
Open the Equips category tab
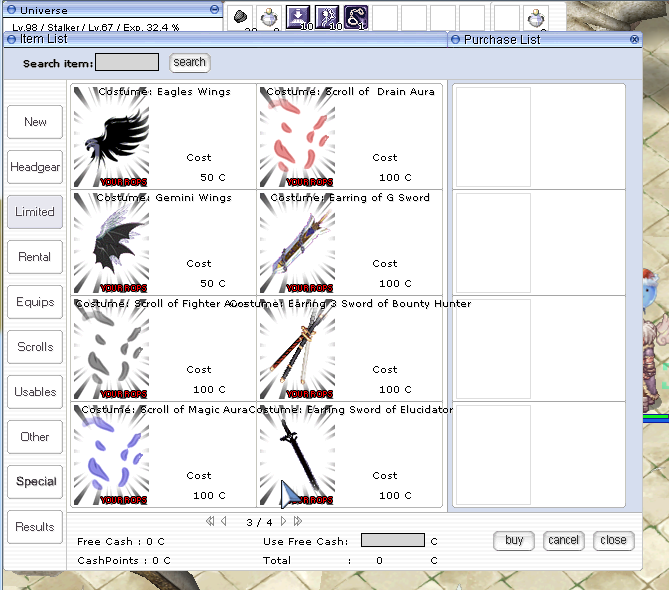pos(35,302)
